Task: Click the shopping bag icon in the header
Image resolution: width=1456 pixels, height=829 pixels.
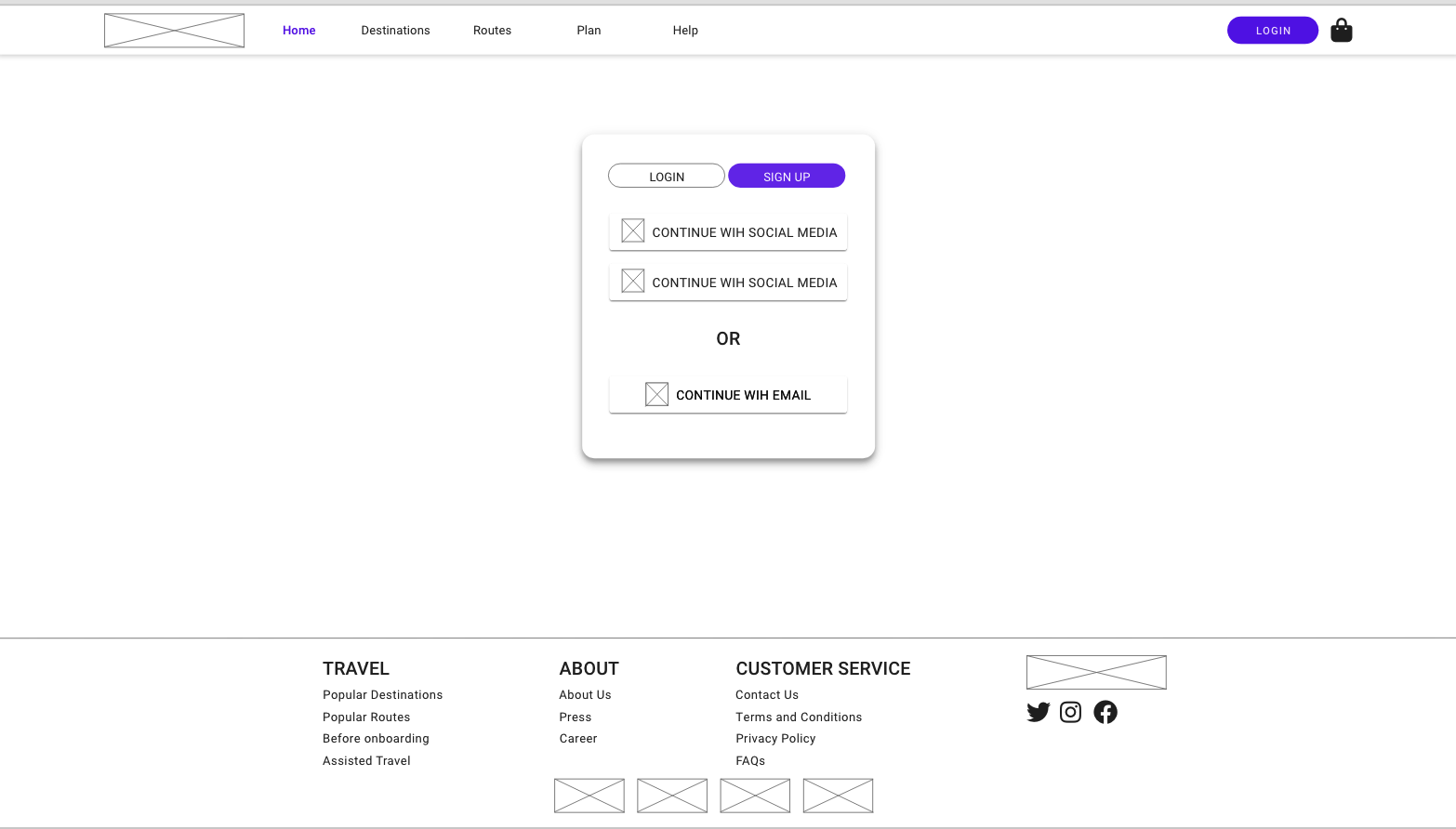Action: click(1342, 30)
